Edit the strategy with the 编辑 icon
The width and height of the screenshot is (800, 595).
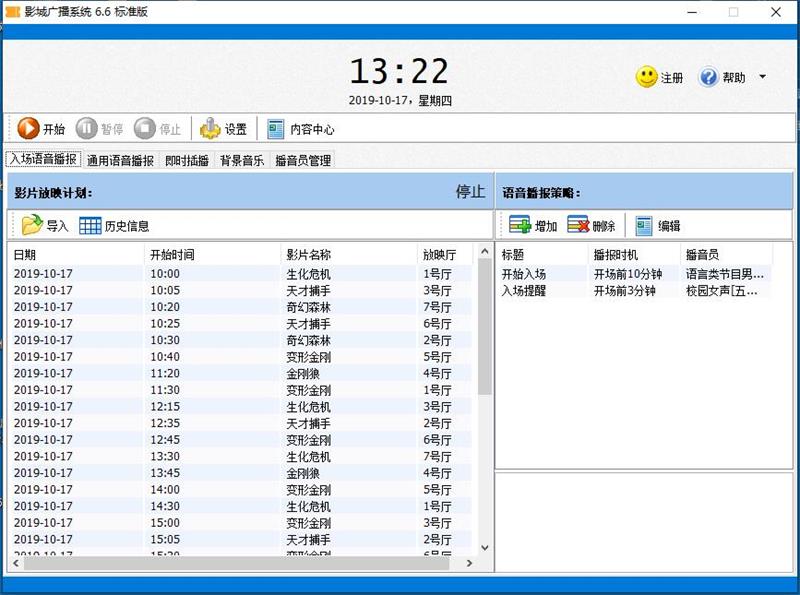pos(643,226)
